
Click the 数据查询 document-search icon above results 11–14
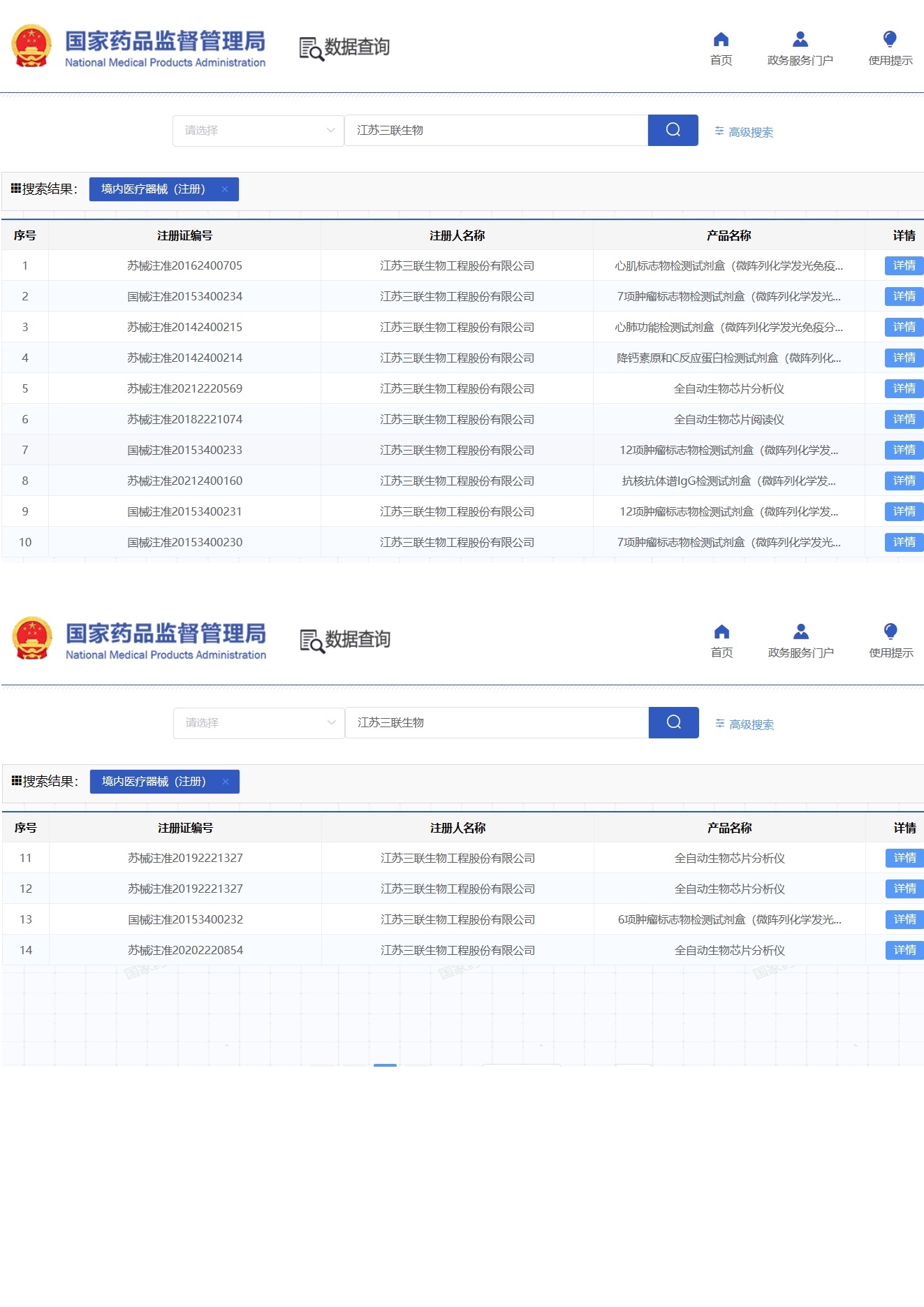click(312, 641)
